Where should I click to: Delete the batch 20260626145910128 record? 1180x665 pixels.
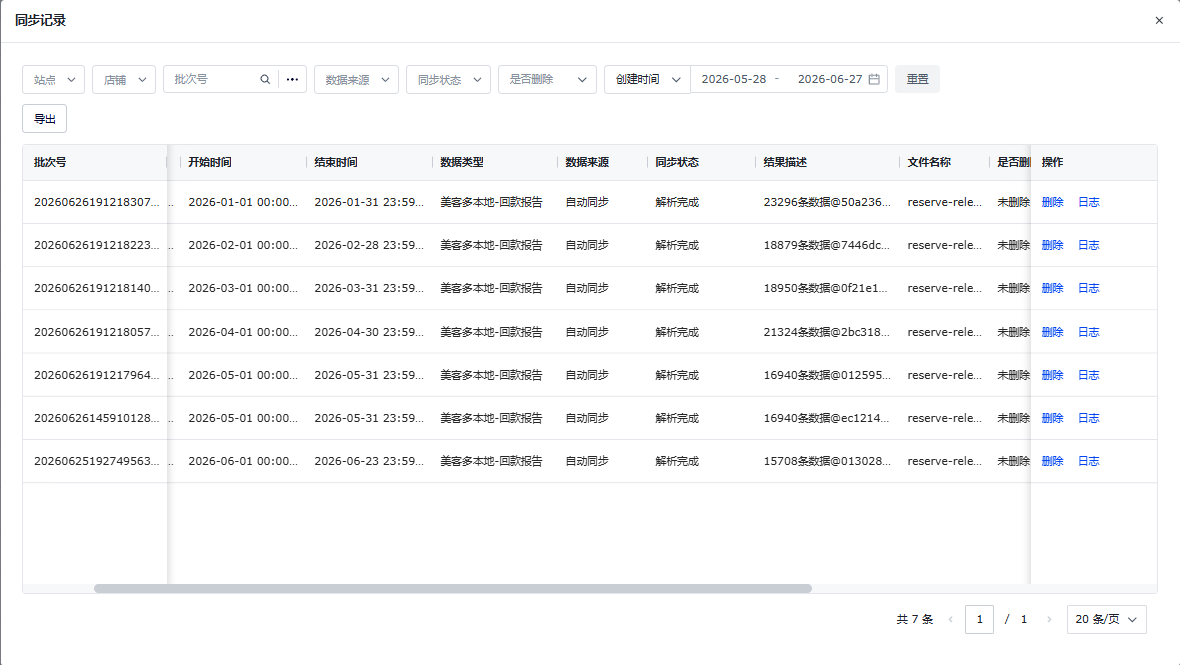tap(1052, 418)
